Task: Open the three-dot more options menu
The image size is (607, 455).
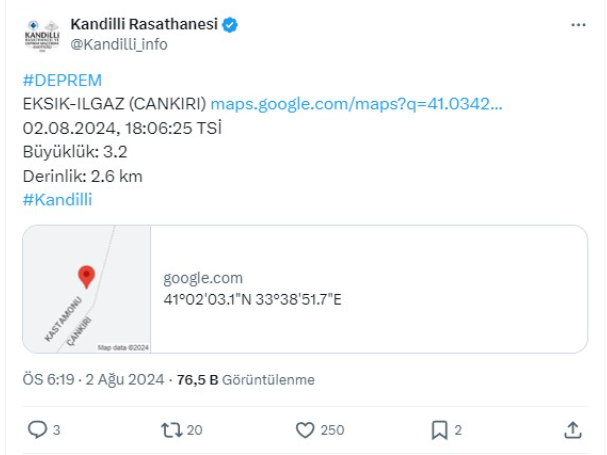Action: click(x=578, y=24)
